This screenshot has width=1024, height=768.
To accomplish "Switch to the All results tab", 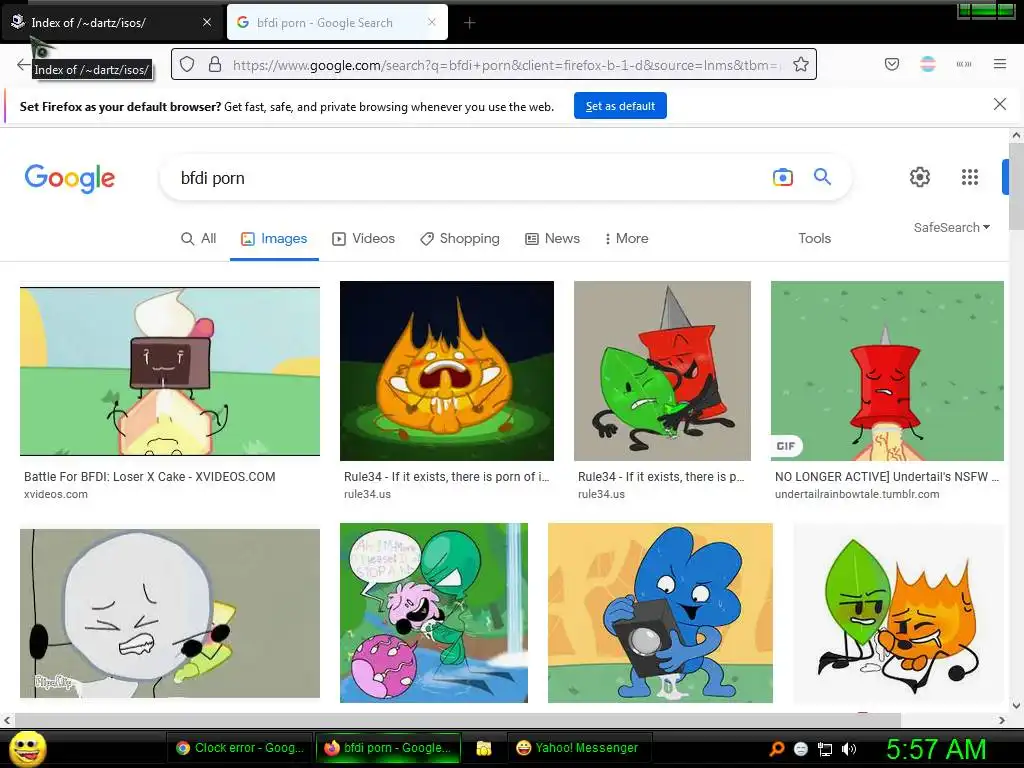I will (199, 238).
